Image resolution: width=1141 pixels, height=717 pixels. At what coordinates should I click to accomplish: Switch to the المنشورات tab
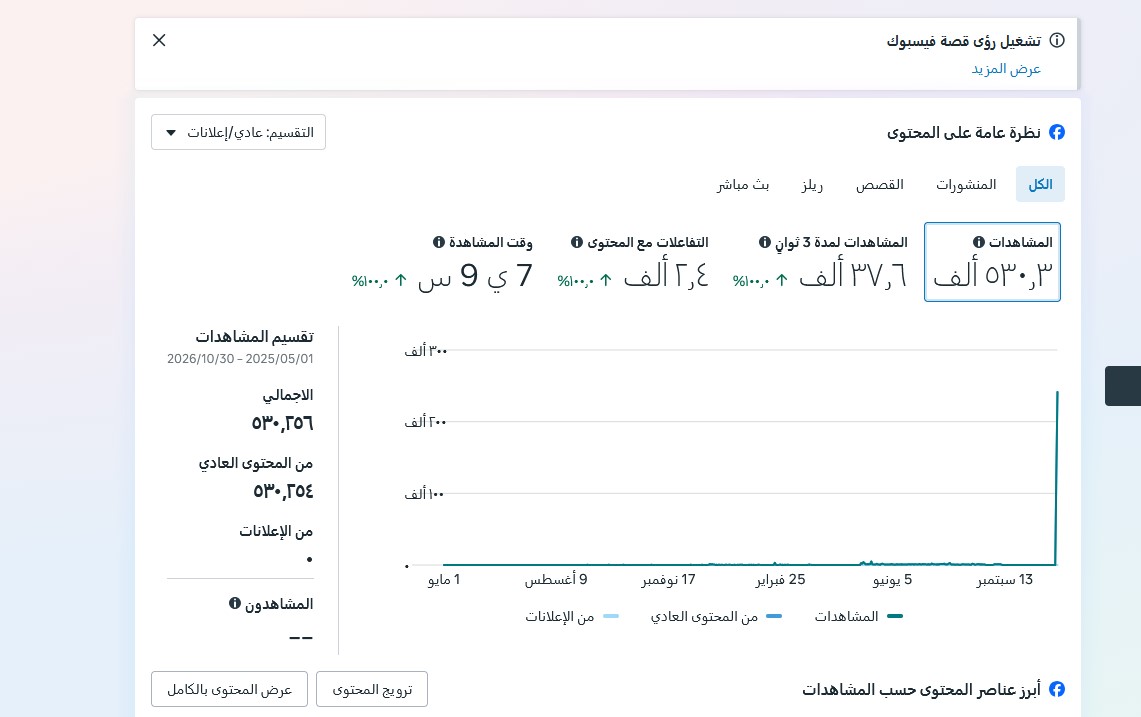(x=966, y=184)
